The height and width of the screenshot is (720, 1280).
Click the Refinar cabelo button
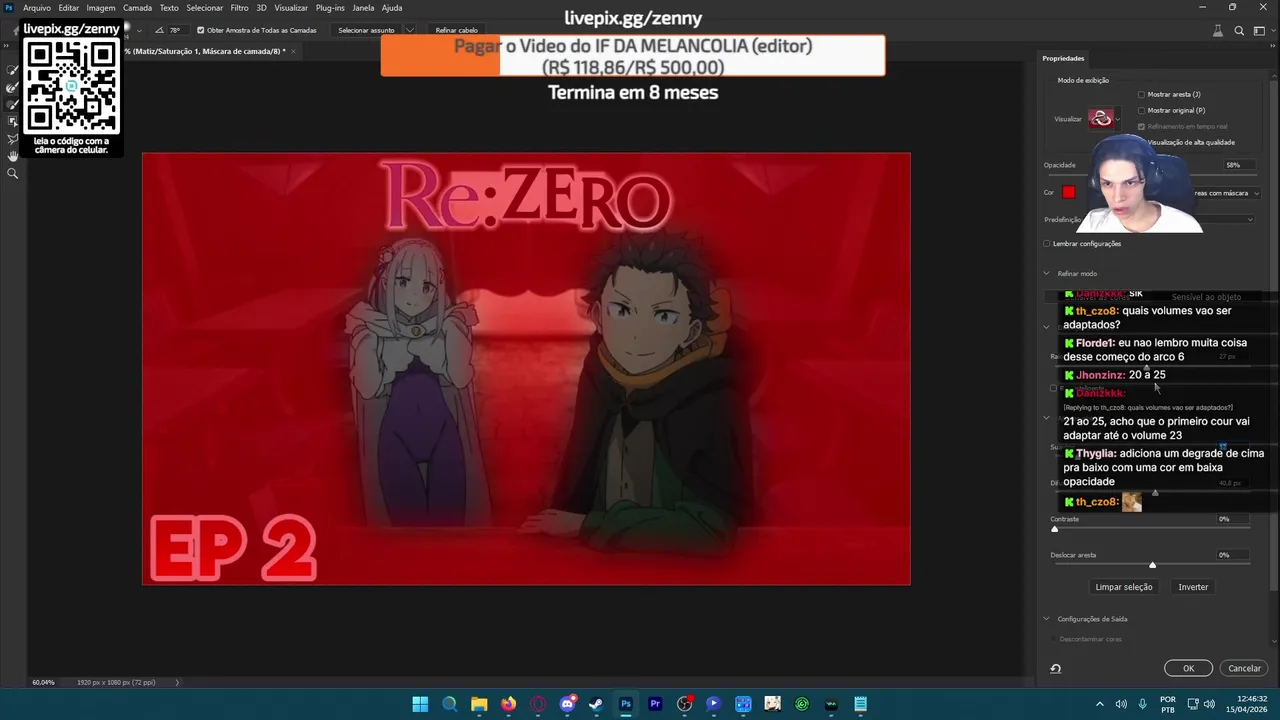(456, 30)
